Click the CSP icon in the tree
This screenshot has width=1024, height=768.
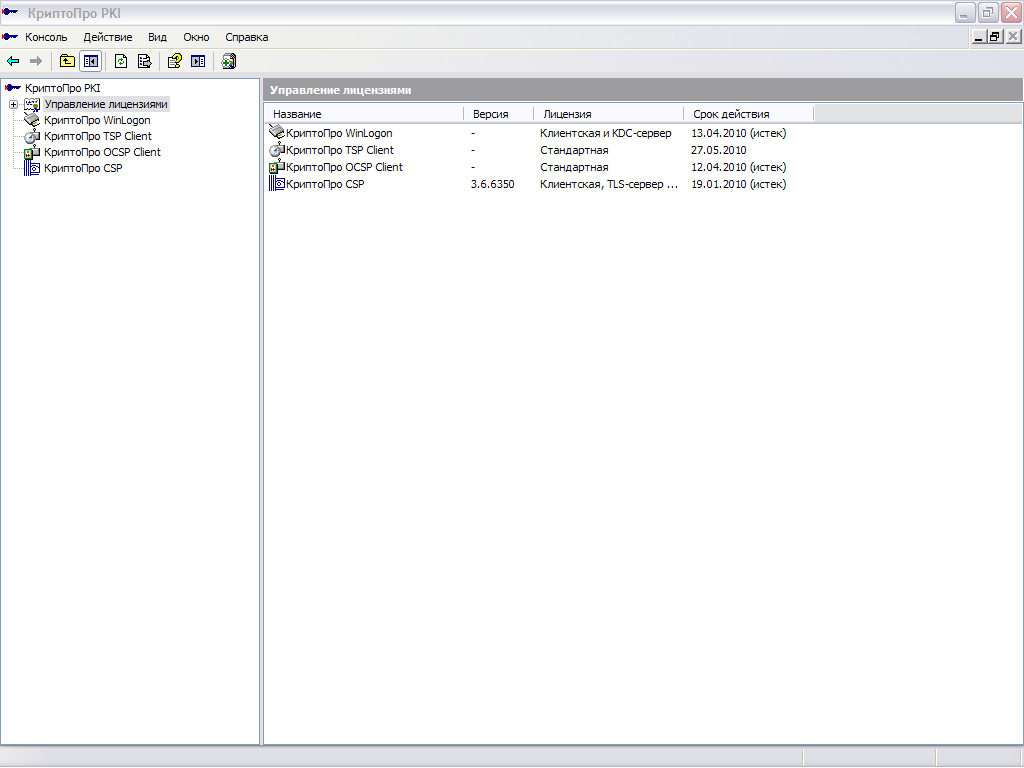(32, 168)
